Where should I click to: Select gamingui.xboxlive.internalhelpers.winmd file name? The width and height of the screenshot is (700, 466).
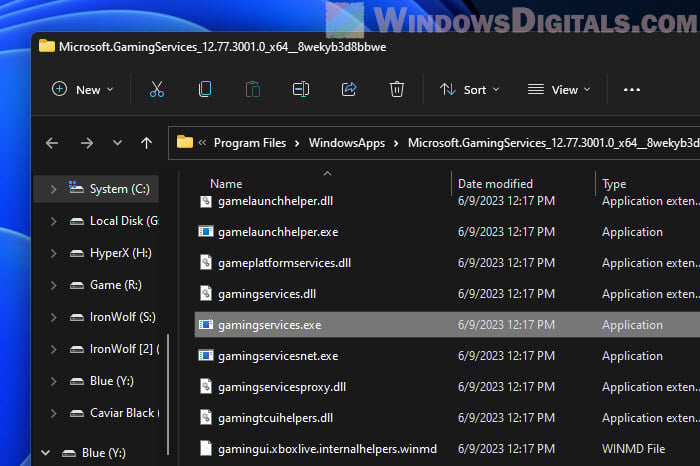(327, 449)
